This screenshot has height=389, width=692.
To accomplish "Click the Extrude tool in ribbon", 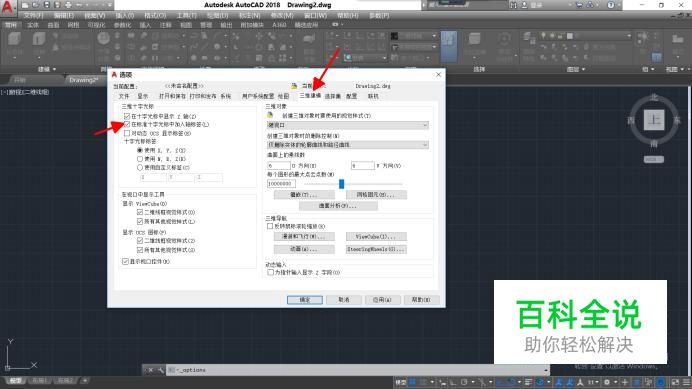I will (x=39, y=39).
